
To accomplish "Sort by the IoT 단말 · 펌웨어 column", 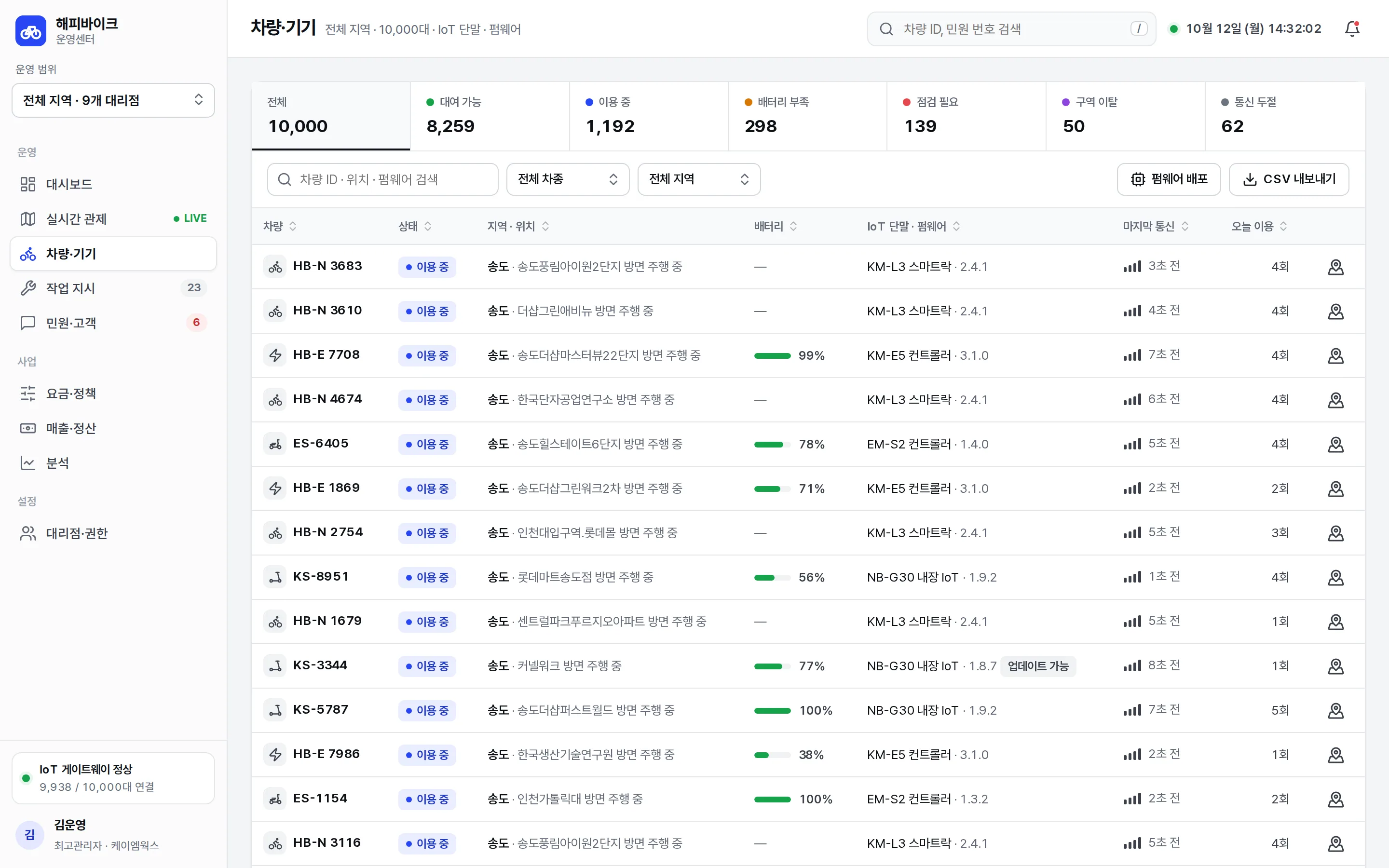I will (913, 226).
